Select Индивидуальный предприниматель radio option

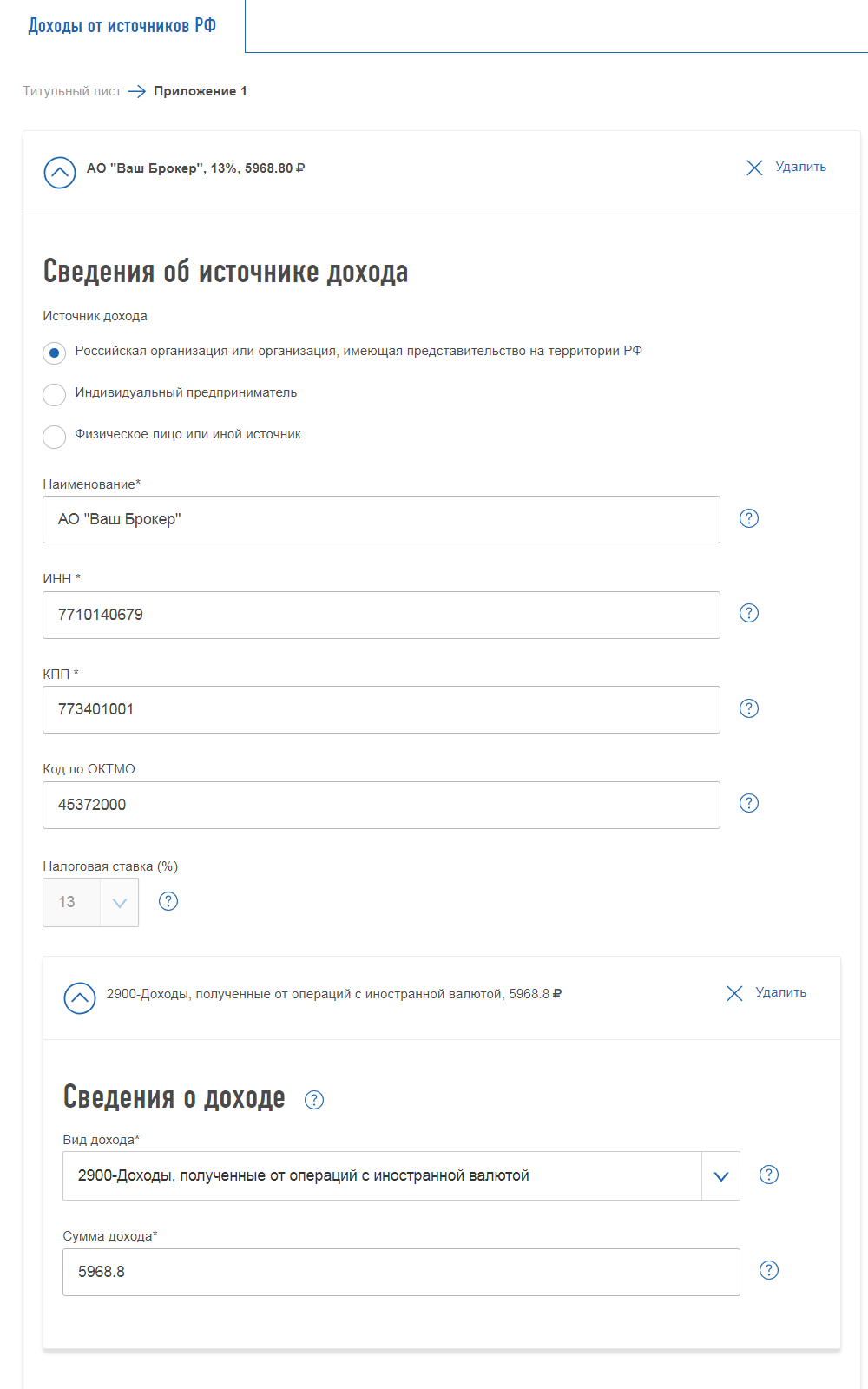[55, 394]
